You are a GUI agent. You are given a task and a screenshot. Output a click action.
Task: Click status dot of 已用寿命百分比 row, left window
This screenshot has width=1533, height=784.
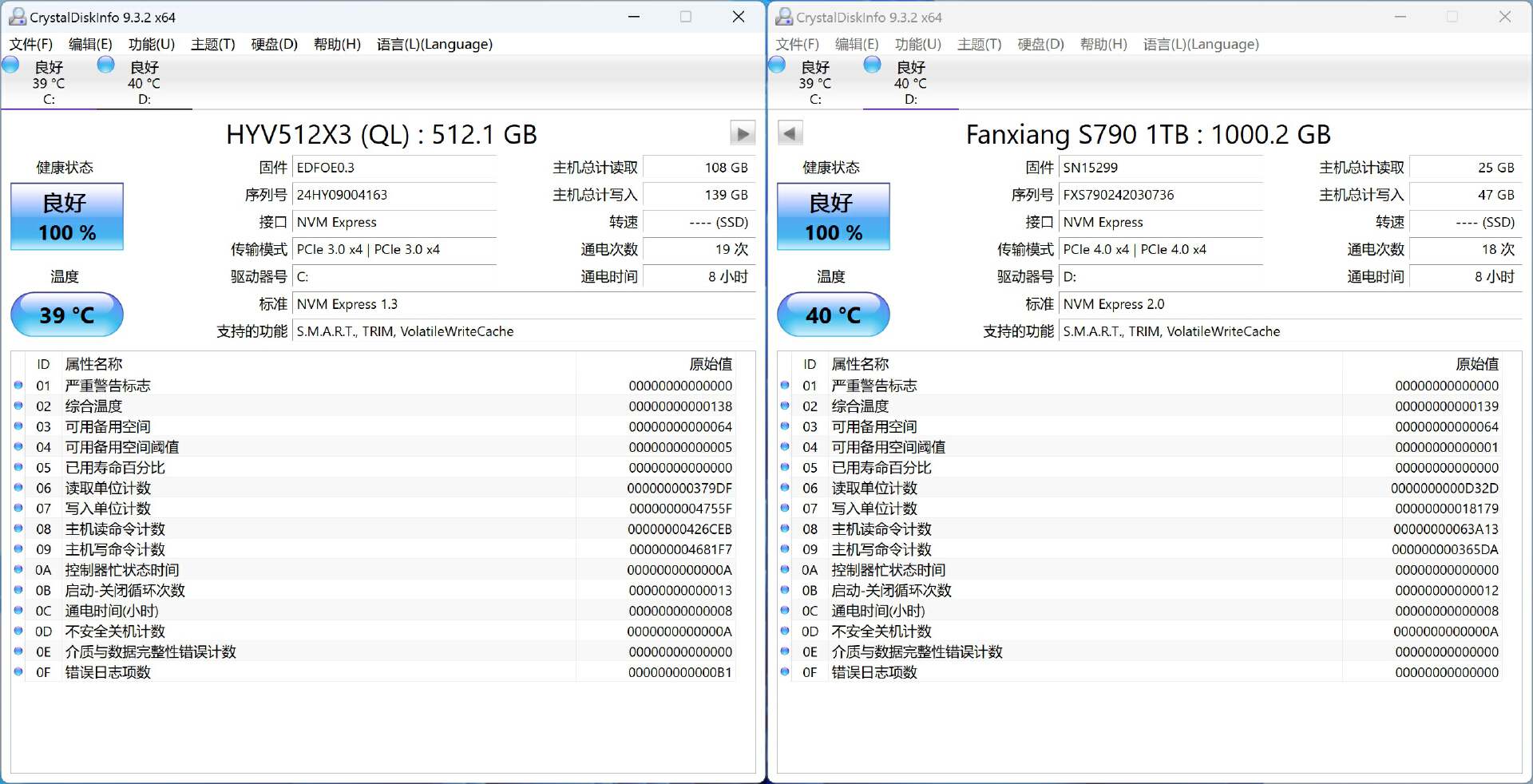tap(18, 467)
